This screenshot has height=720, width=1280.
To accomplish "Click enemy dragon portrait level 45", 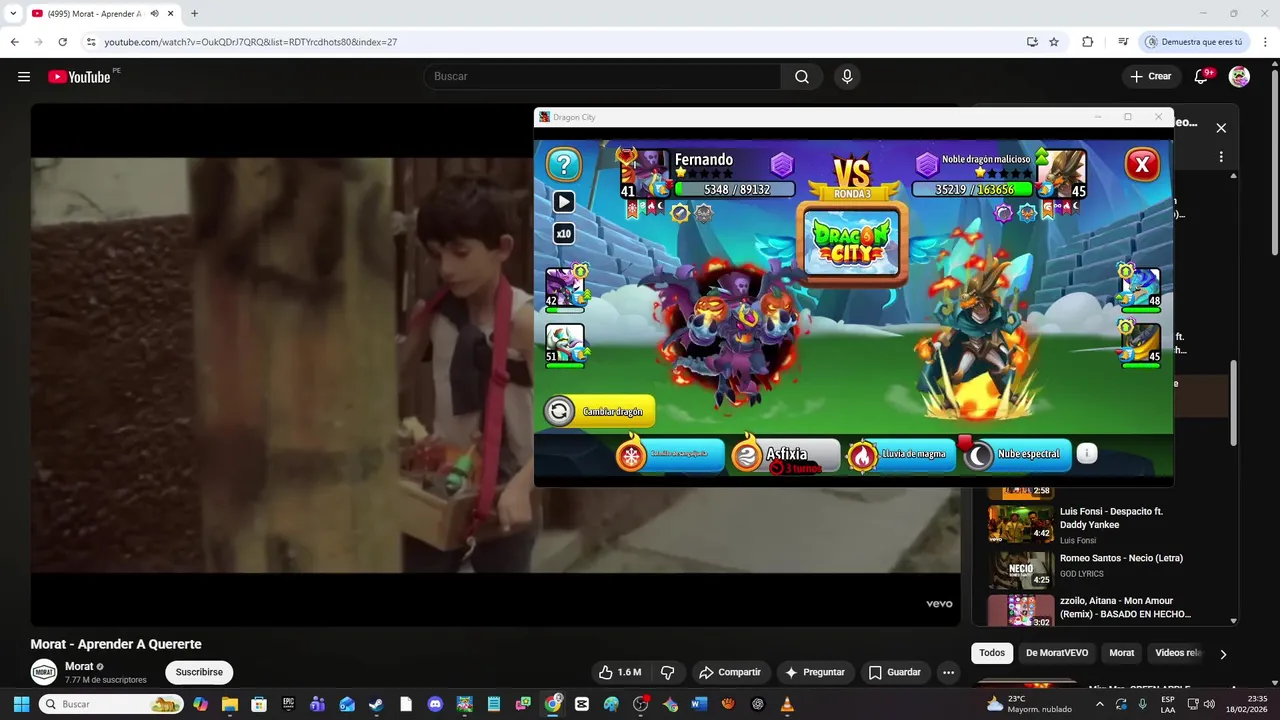I will (1062, 173).
